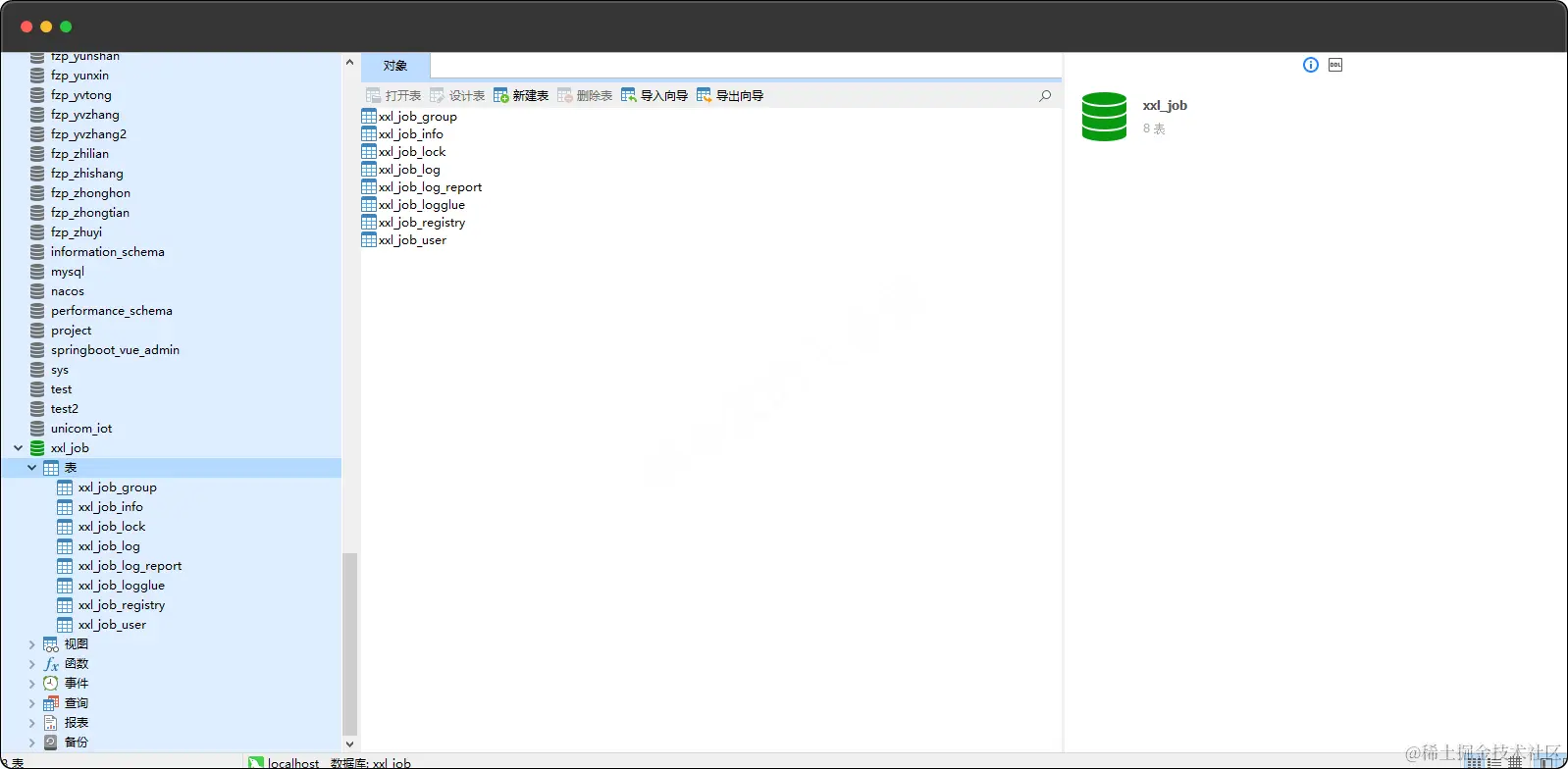Select the sys database icon
The image size is (1568, 769).
pyautogui.click(x=37, y=370)
